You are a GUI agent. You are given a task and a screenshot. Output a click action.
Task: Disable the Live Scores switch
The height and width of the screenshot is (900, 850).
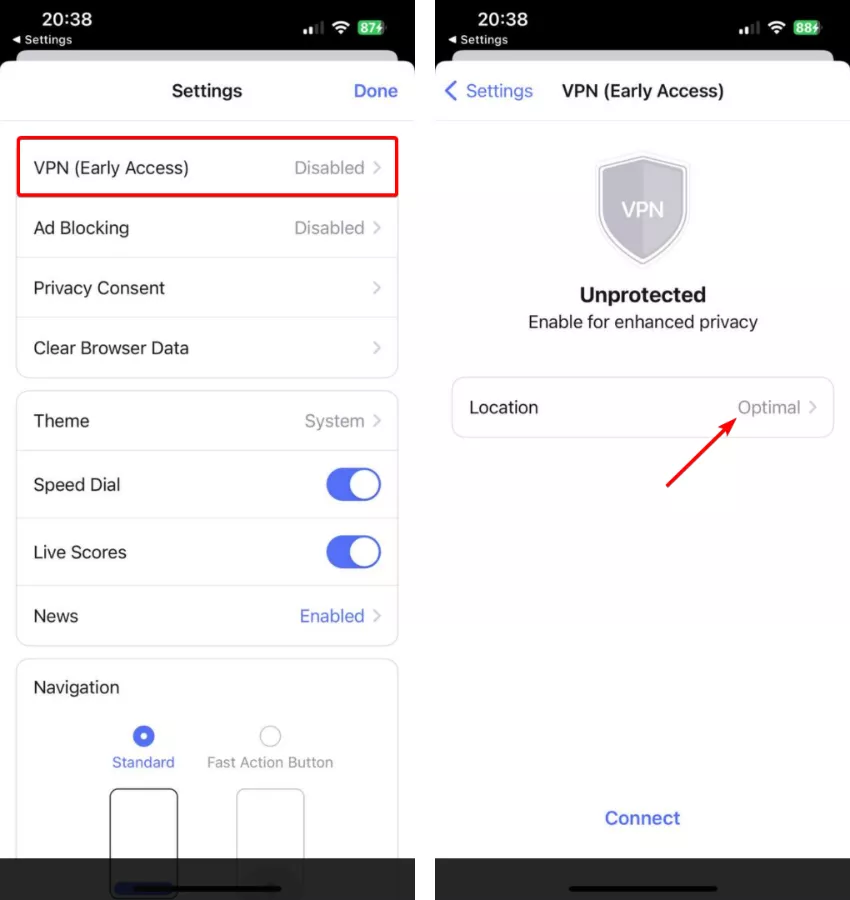pos(353,552)
